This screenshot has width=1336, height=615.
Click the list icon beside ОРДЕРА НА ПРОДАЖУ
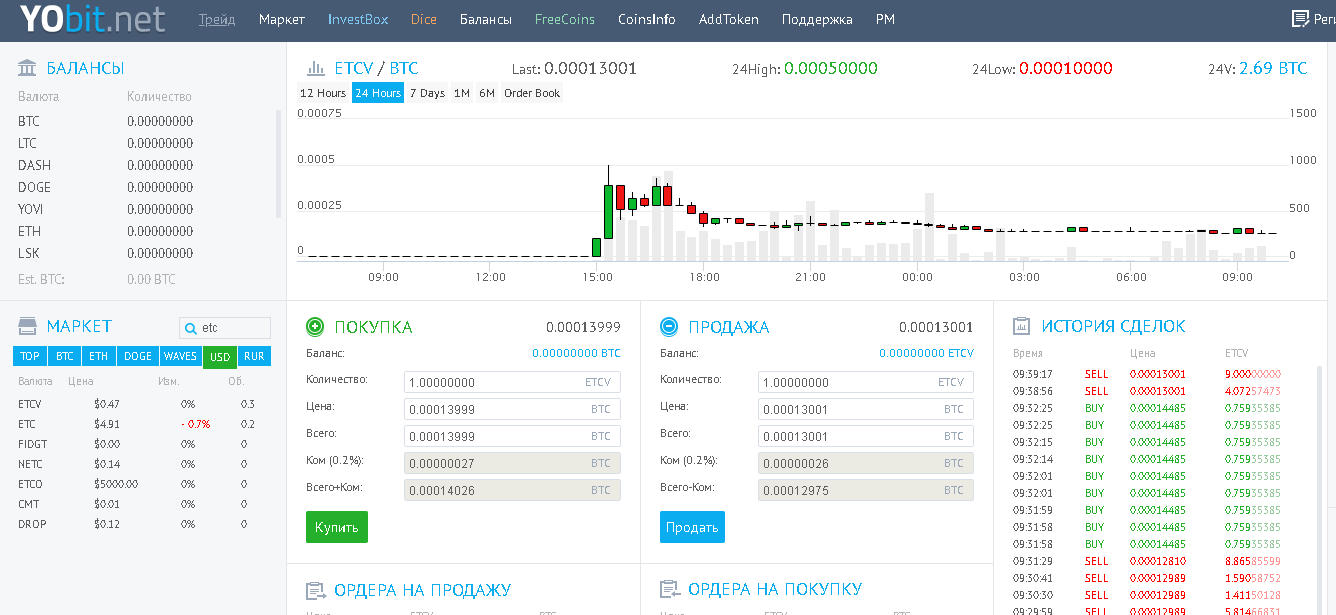tap(315, 590)
